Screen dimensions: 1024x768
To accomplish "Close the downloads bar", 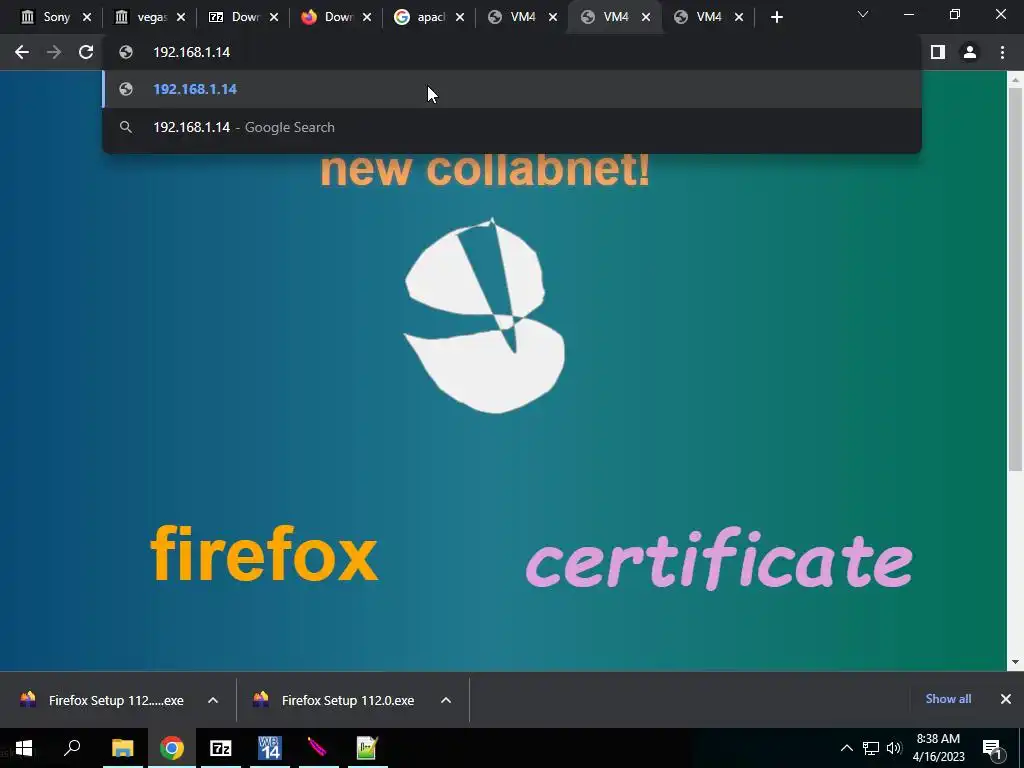I will [1006, 699].
